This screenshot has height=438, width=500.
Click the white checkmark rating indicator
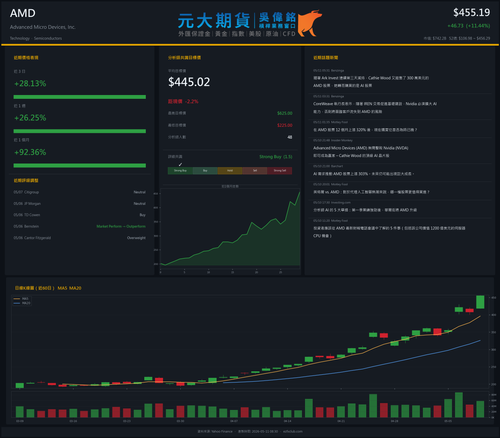[180, 164]
